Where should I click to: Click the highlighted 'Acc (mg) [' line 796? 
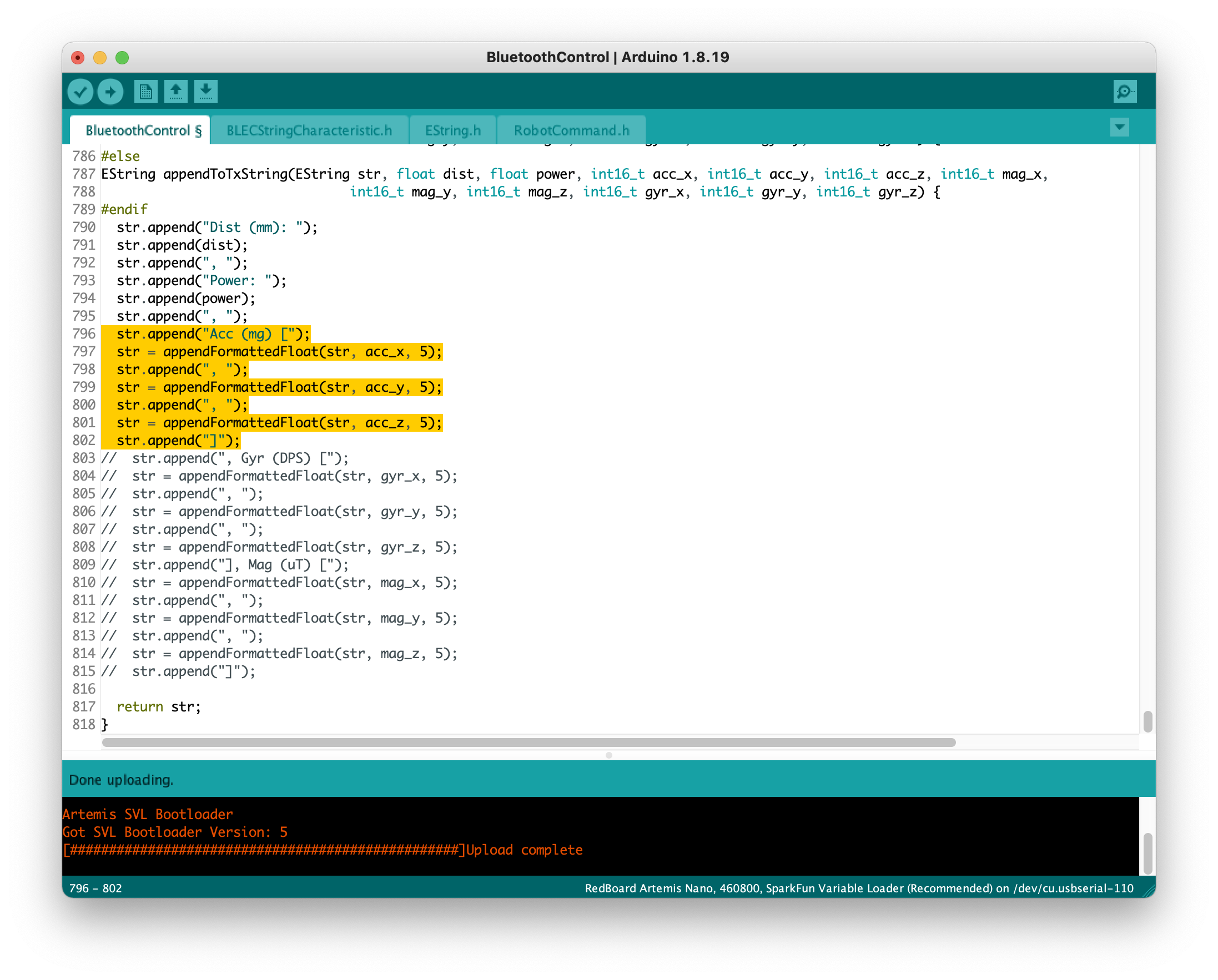[214, 334]
